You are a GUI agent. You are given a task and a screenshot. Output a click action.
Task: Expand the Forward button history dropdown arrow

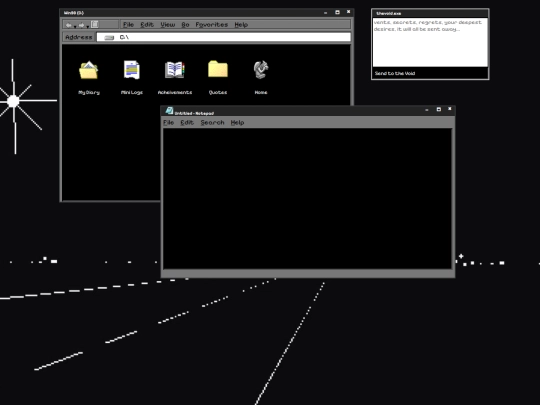(x=88, y=26)
